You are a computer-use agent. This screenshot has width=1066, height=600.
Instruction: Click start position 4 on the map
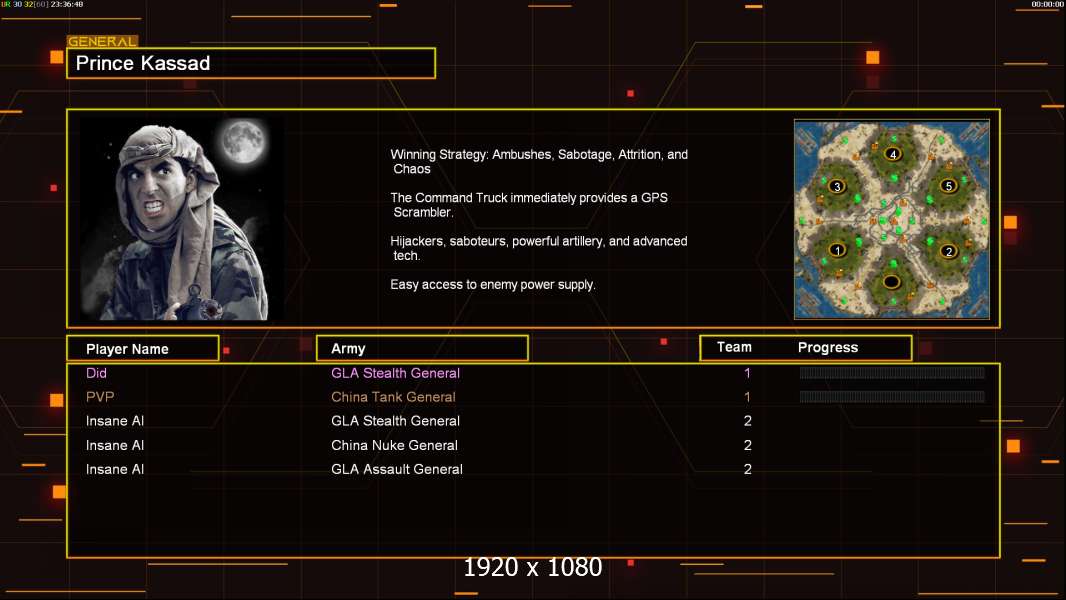[x=893, y=154]
